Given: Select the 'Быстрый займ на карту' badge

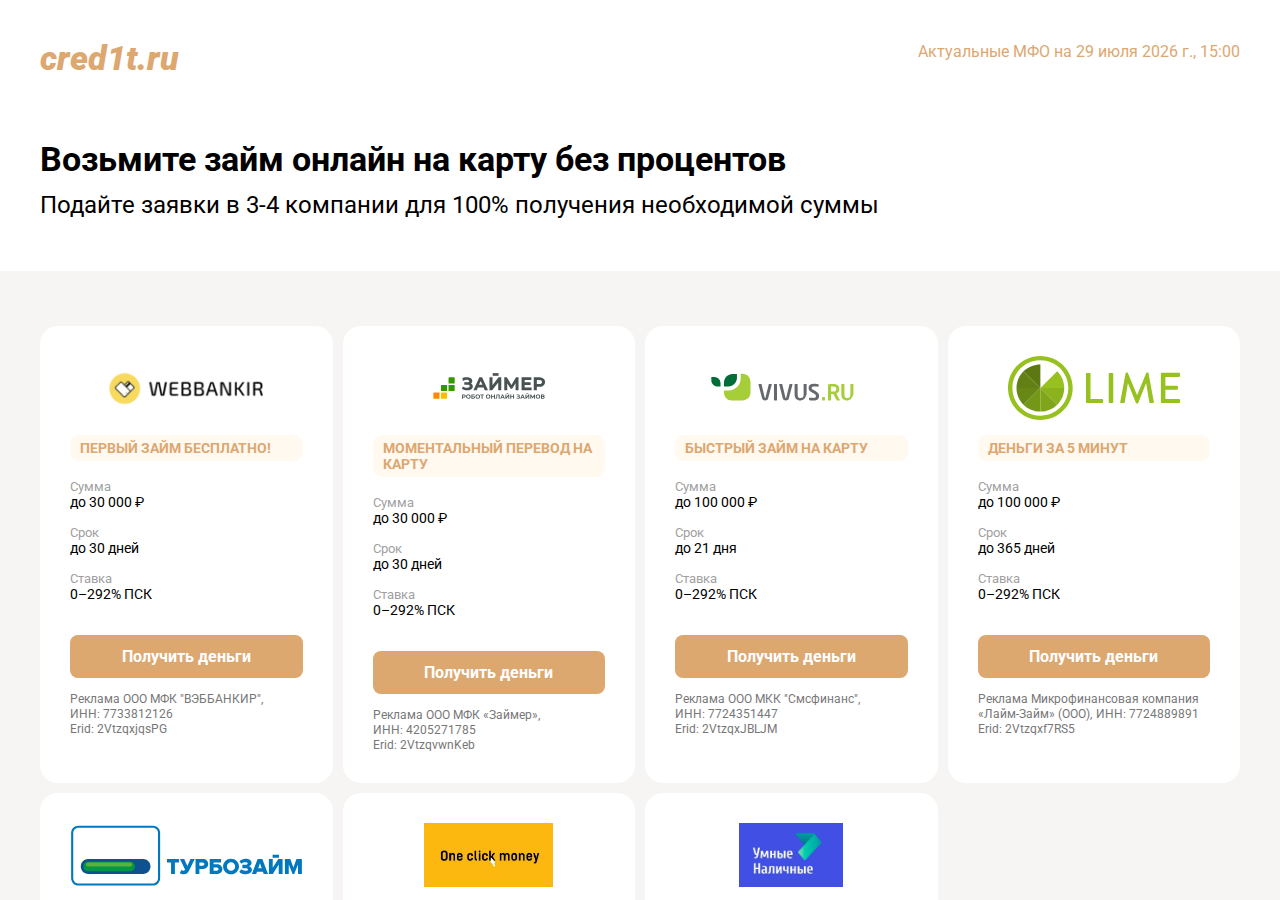Looking at the screenshot, I should tap(791, 448).
